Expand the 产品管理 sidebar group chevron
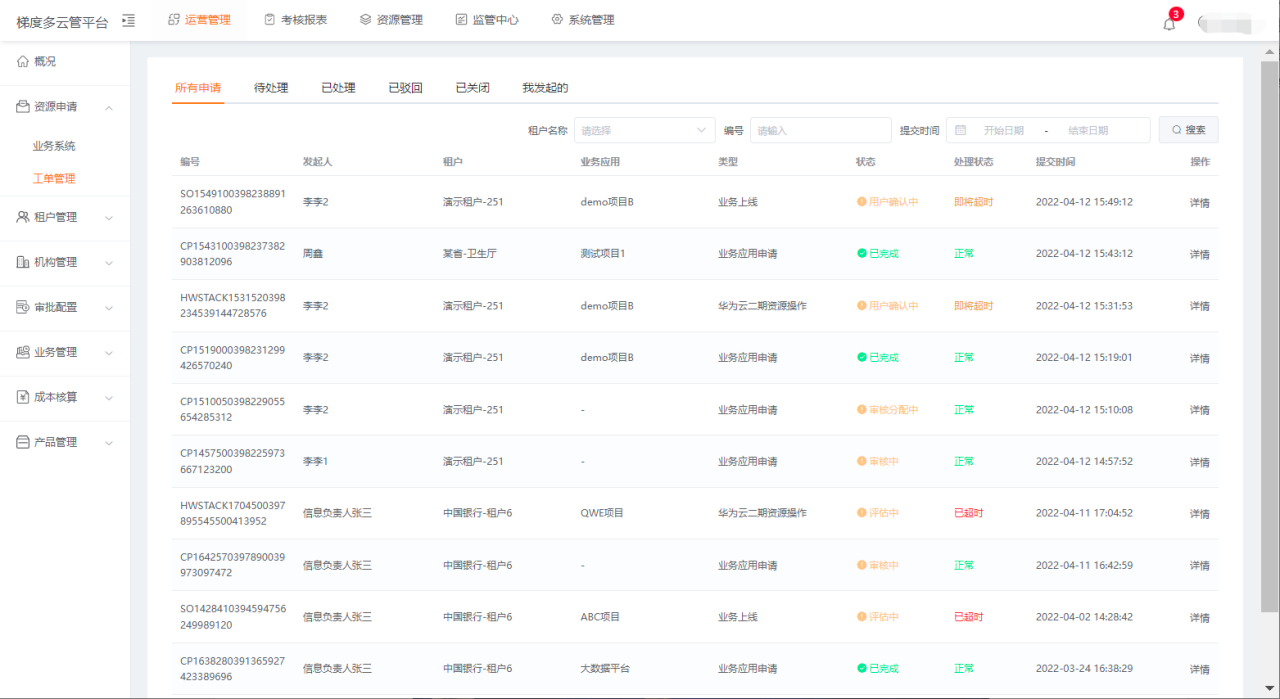This screenshot has width=1280, height=699. (109, 442)
